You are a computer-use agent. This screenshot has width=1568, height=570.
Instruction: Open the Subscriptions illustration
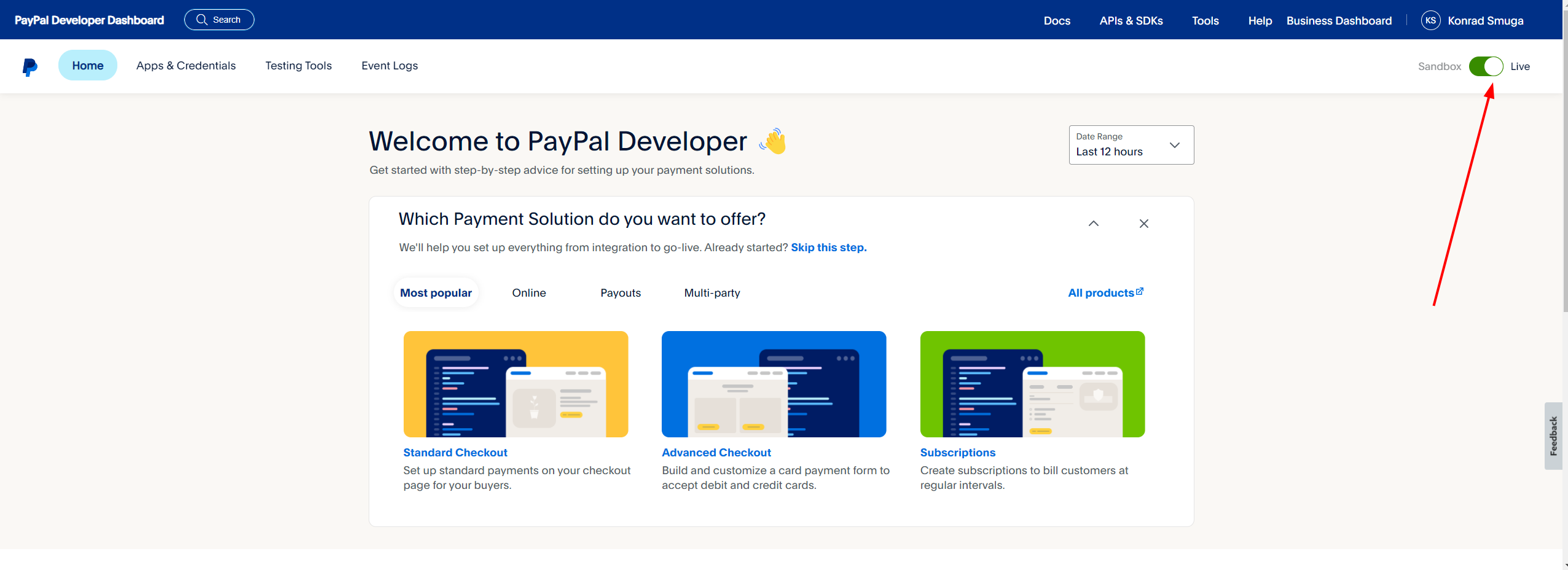pos(1032,384)
